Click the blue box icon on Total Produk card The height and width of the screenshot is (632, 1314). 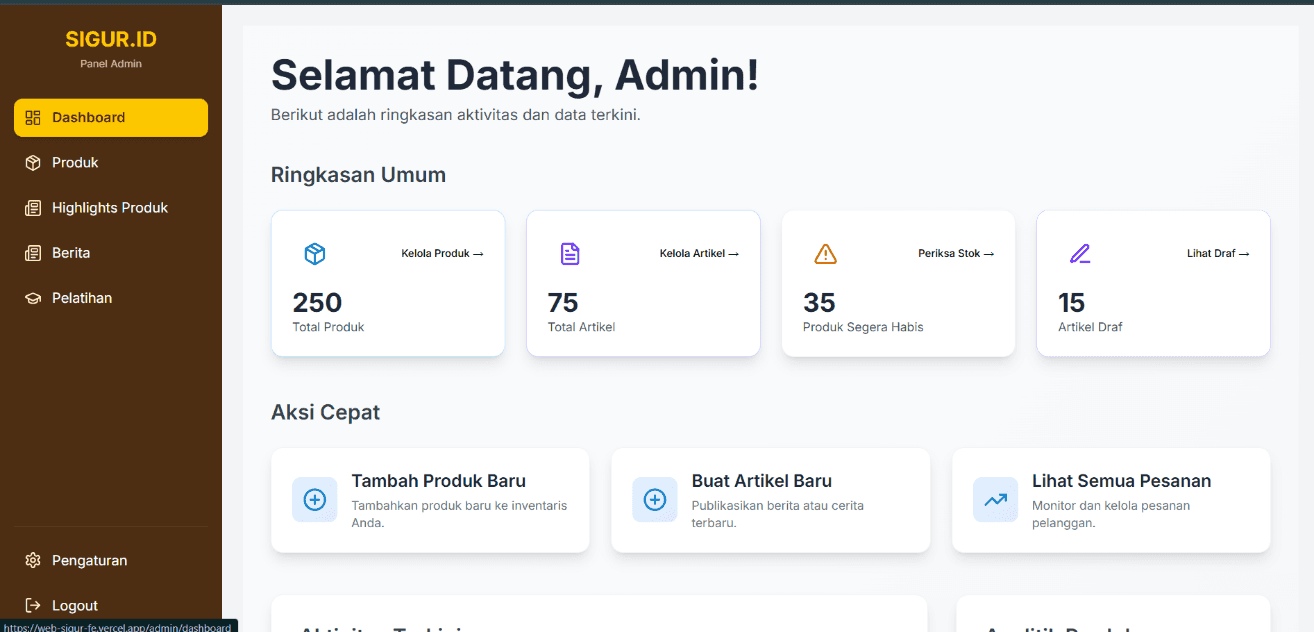[315, 254]
